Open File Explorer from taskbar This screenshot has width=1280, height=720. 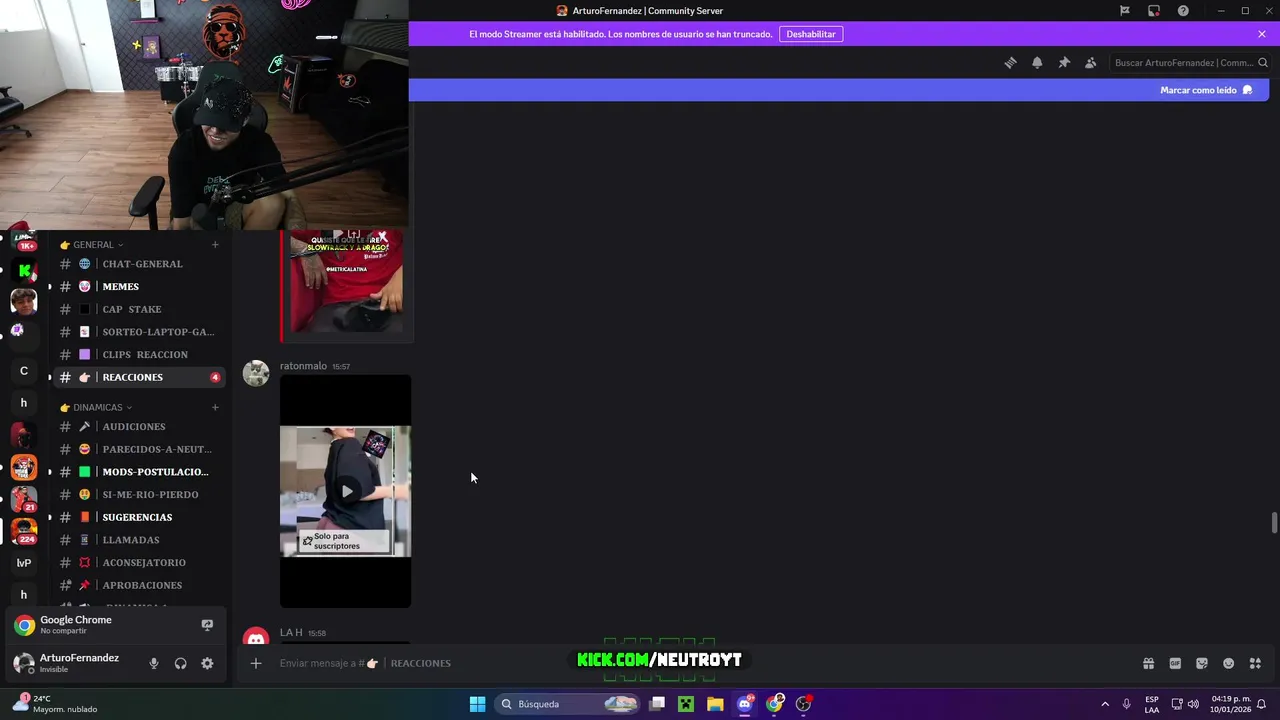715,704
